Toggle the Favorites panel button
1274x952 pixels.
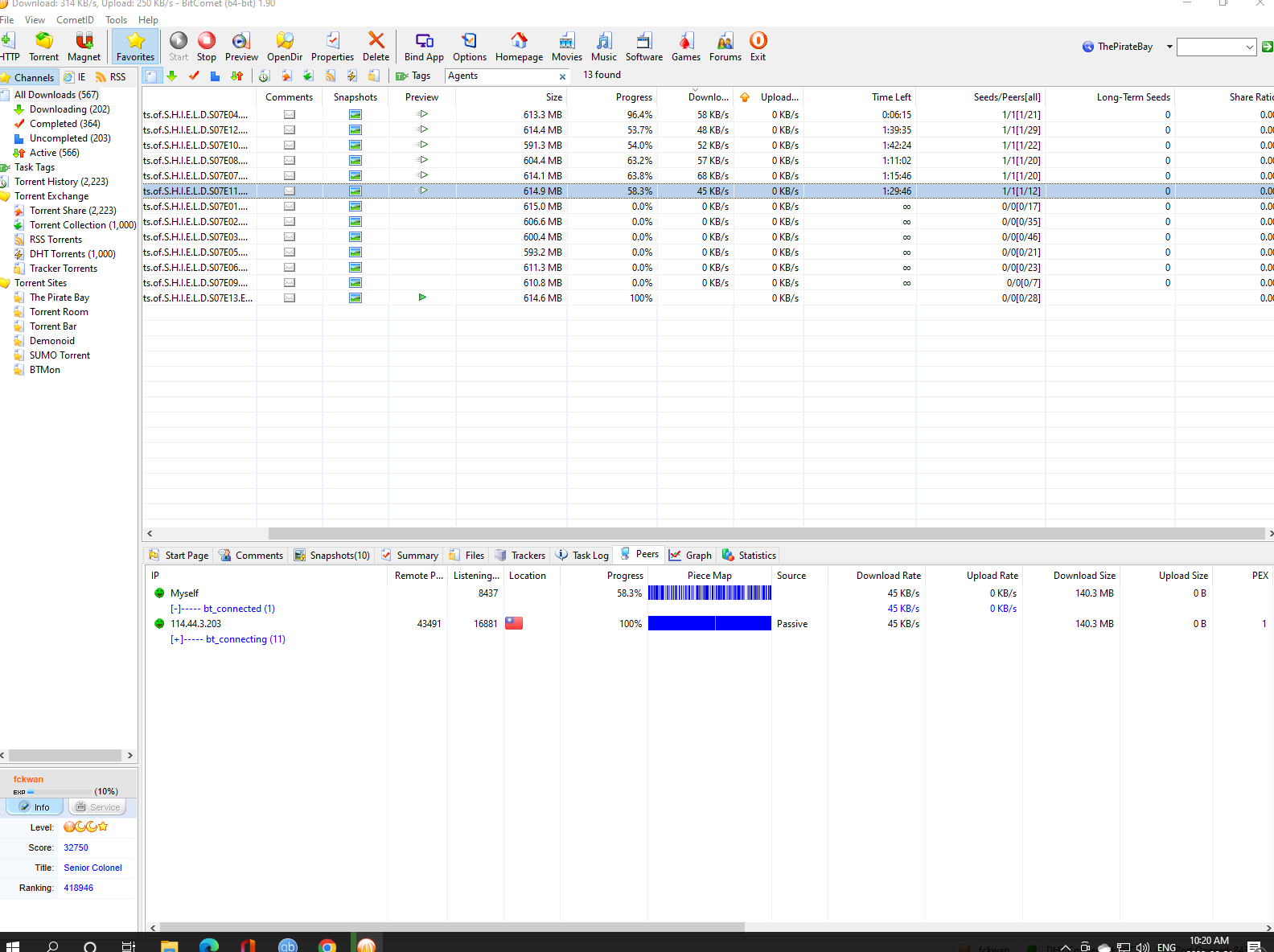coord(135,47)
